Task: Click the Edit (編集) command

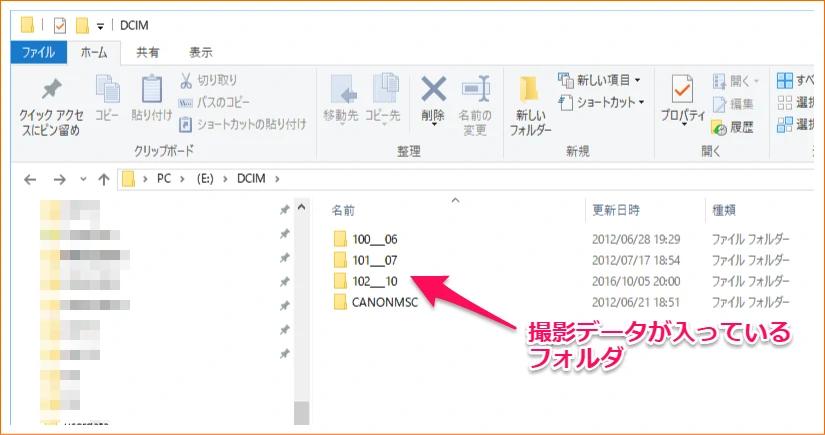Action: [x=733, y=104]
